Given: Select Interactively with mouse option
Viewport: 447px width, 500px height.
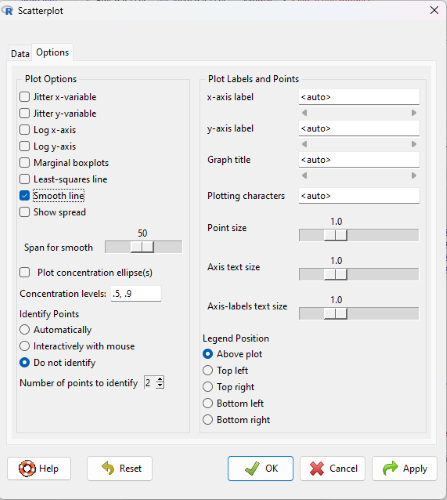Looking at the screenshot, I should click(24, 346).
